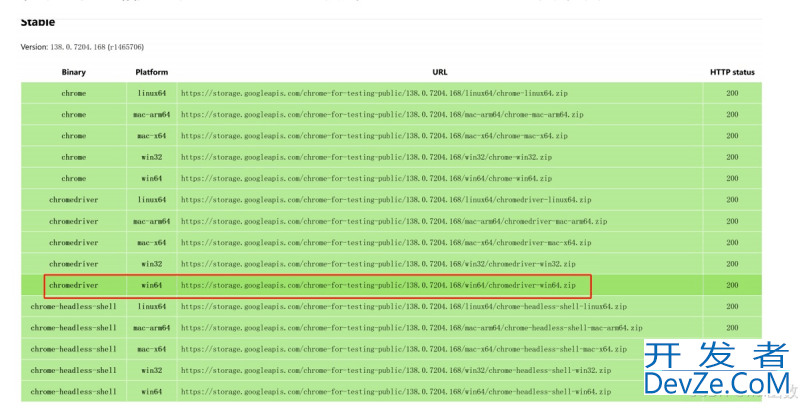Open the chromedriver-linux64.zip URL
Image resolution: width=800 pixels, height=405 pixels.
[x=386, y=200]
